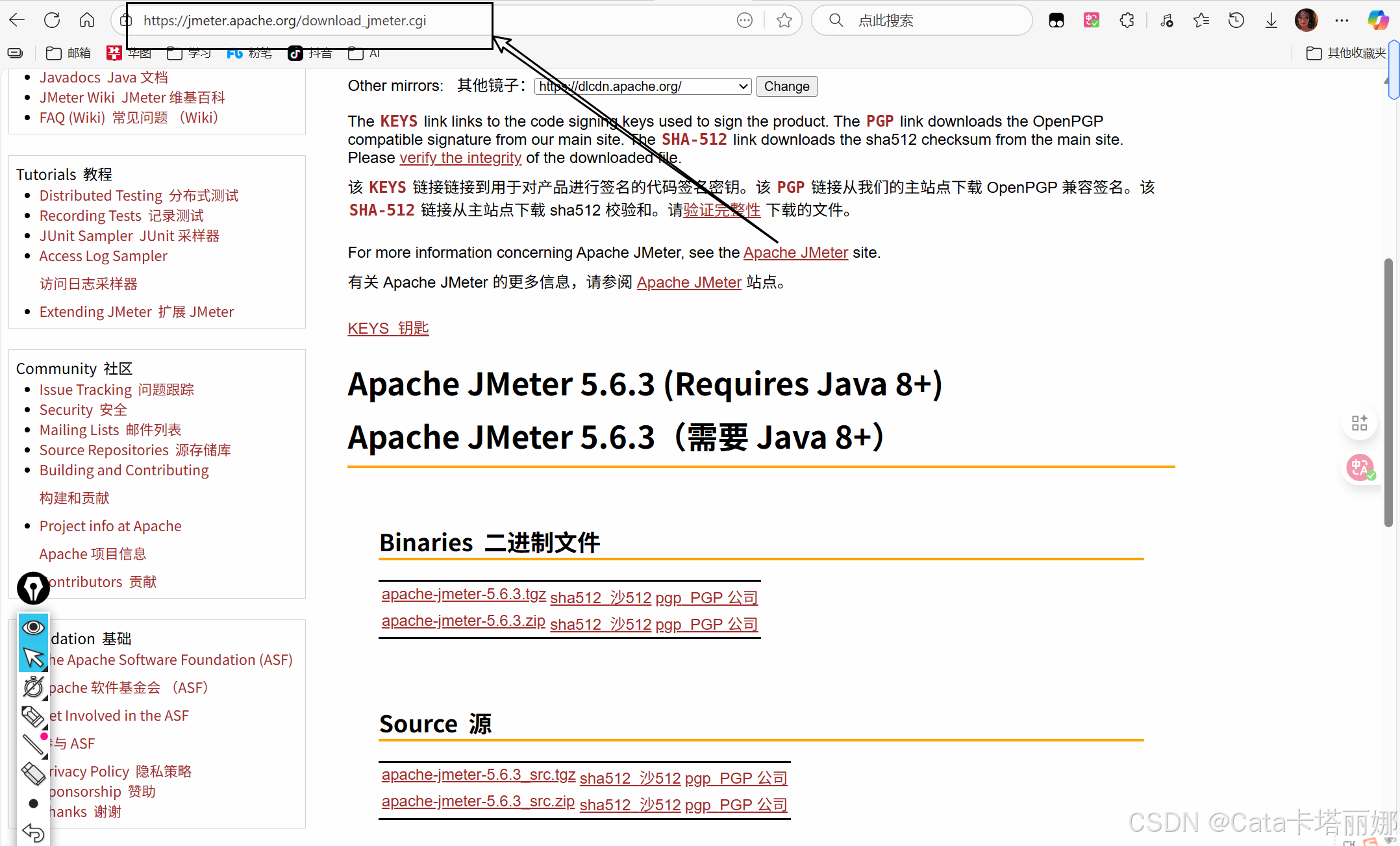
Task: Open the English Apache JMeter site link
Action: tap(795, 253)
